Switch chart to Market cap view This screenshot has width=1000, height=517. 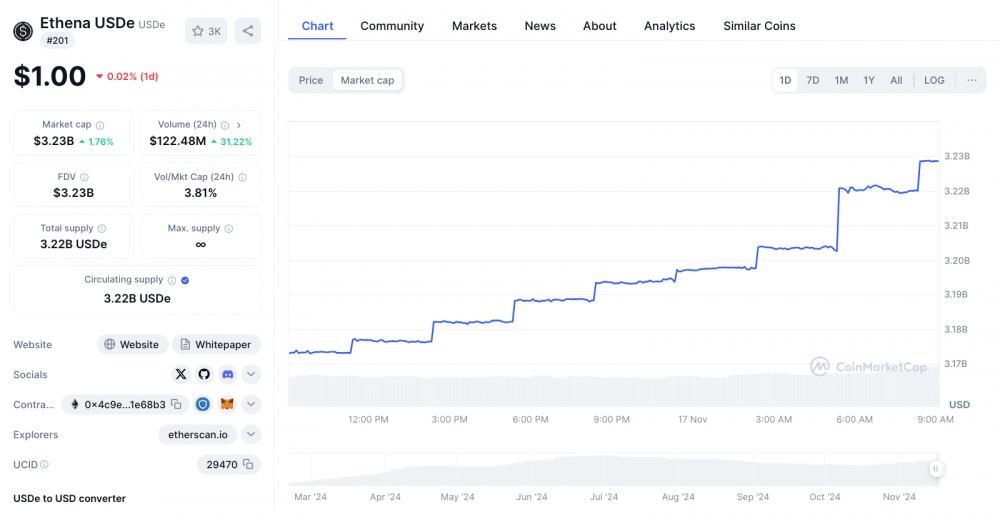(x=367, y=80)
